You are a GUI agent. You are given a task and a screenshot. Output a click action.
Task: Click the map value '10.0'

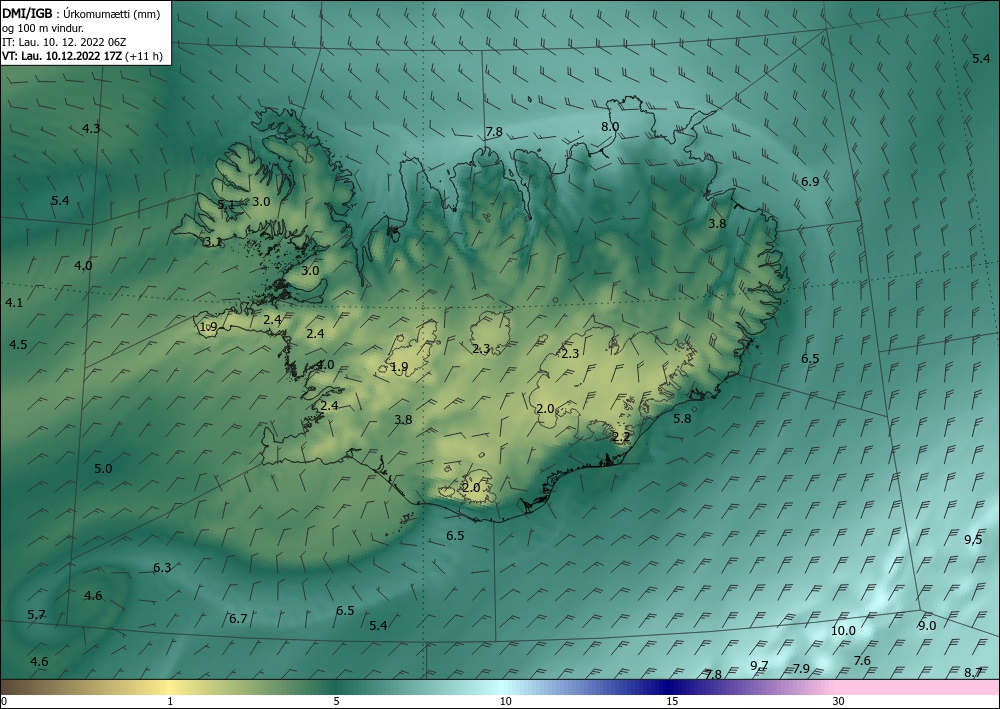pos(843,631)
